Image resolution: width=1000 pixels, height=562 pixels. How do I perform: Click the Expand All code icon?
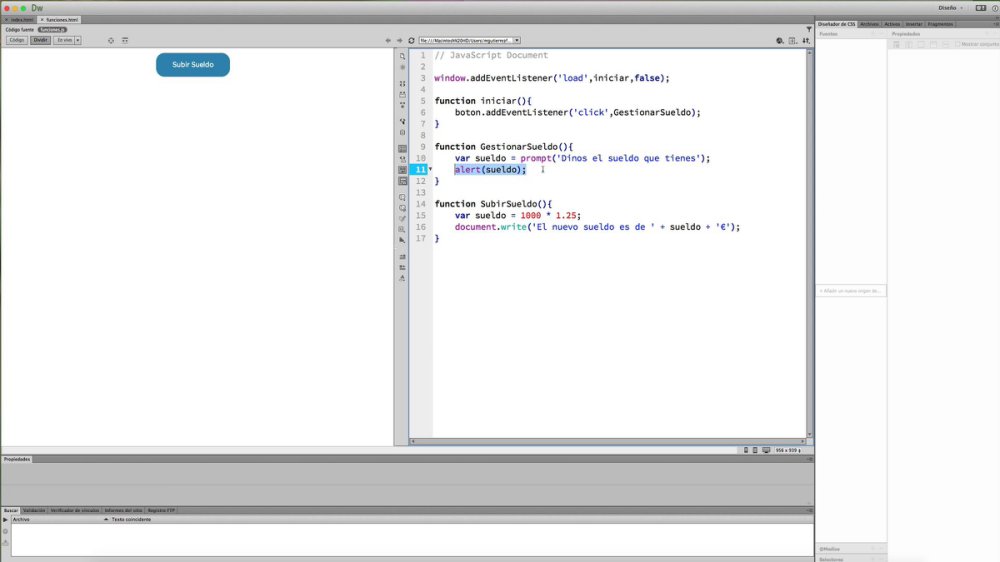tap(402, 105)
